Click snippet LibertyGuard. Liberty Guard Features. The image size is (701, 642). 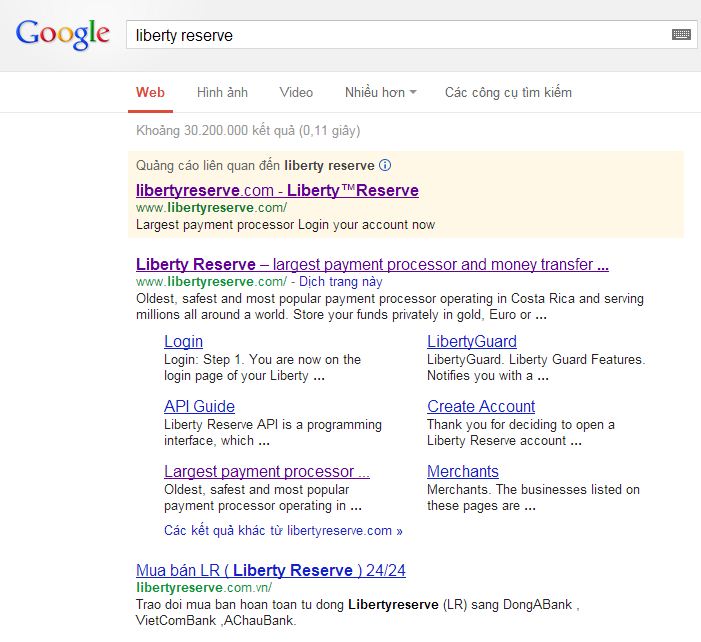(536, 367)
